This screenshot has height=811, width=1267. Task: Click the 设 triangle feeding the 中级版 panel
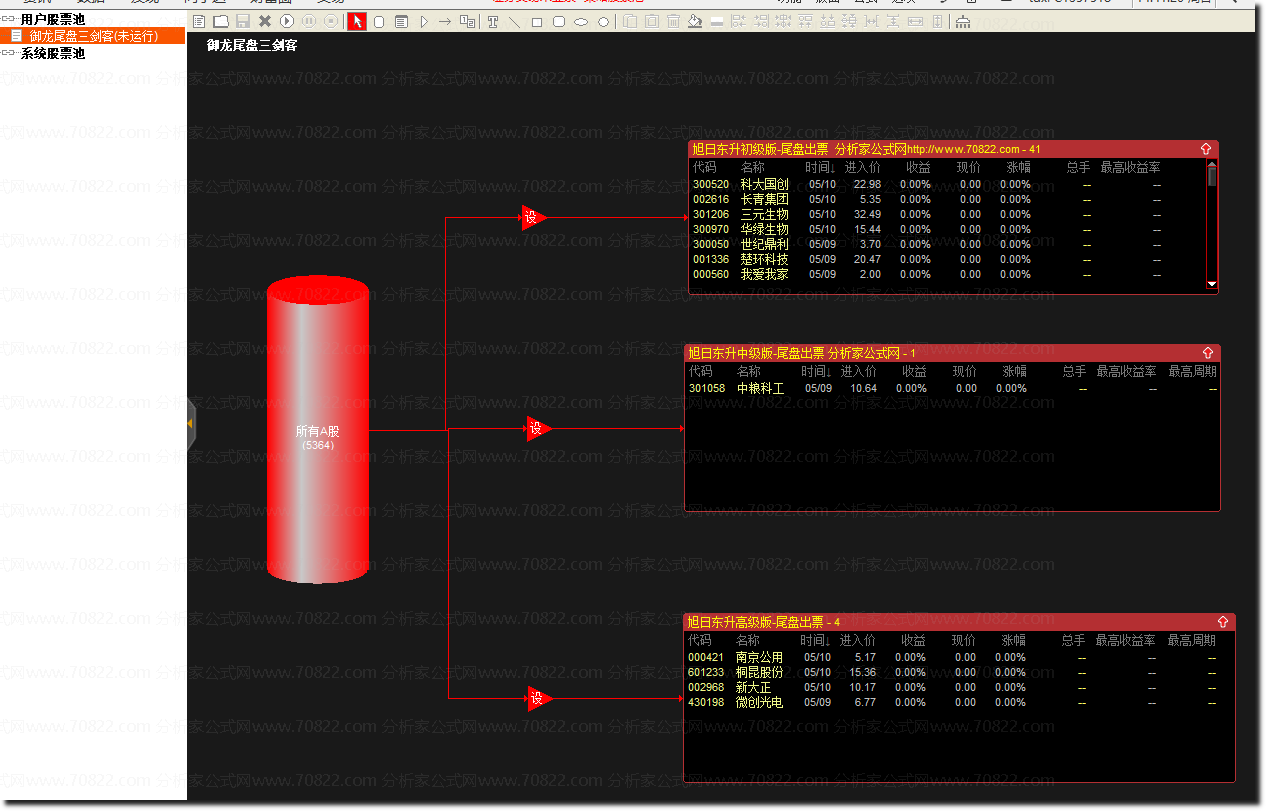point(538,429)
